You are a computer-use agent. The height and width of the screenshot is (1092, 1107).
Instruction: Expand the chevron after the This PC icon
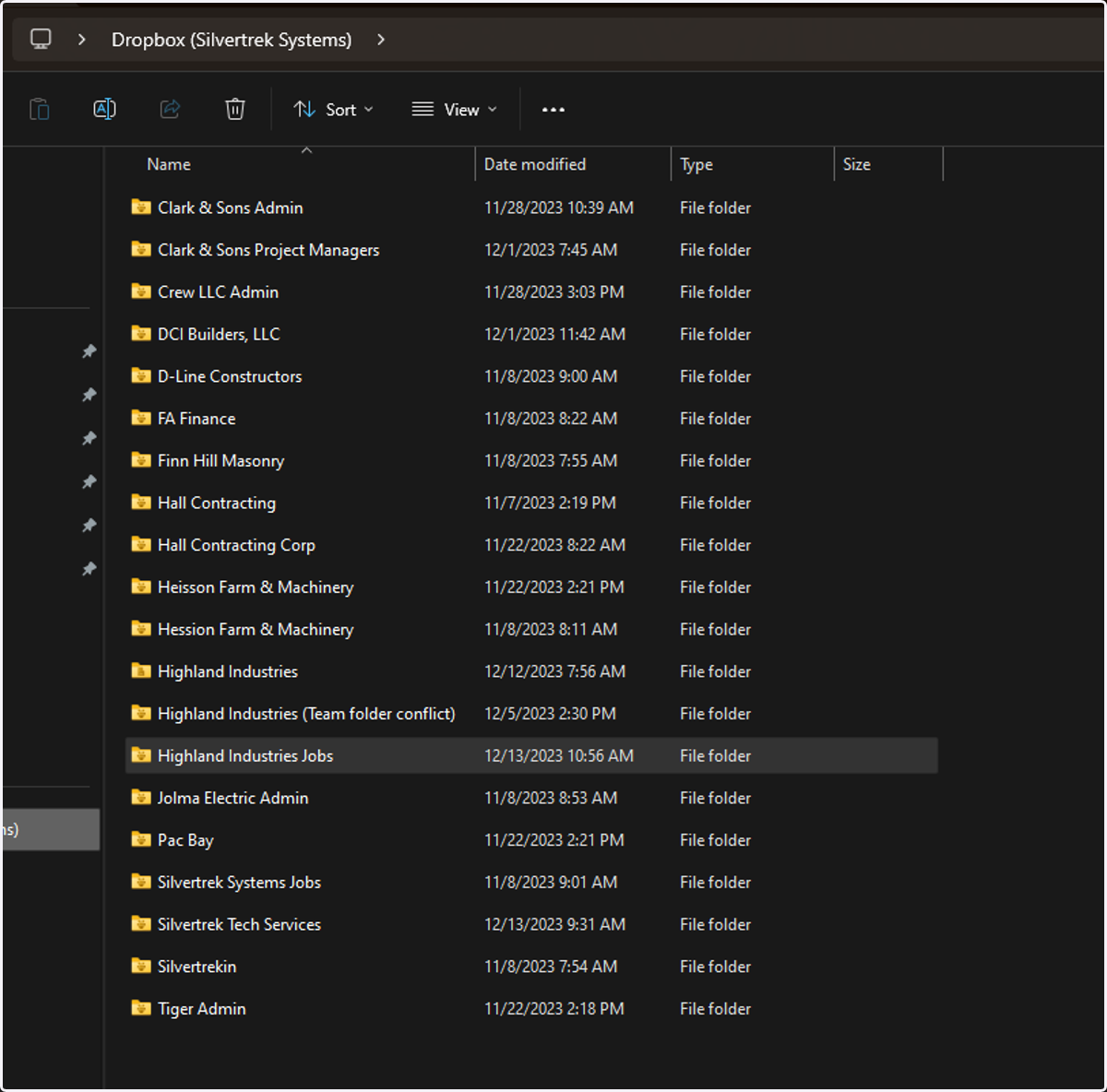(x=82, y=40)
